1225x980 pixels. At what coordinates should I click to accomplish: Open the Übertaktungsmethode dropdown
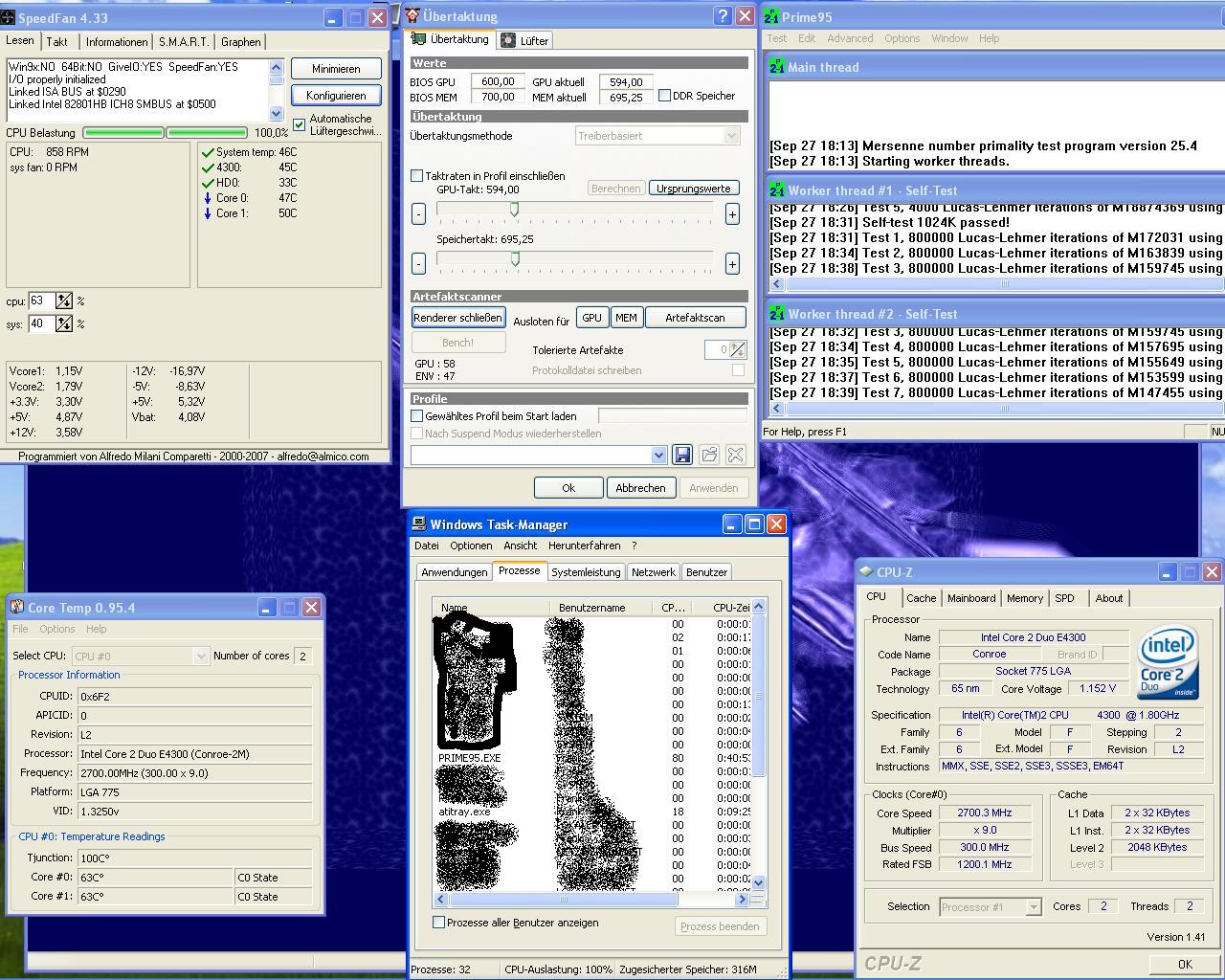click(732, 136)
